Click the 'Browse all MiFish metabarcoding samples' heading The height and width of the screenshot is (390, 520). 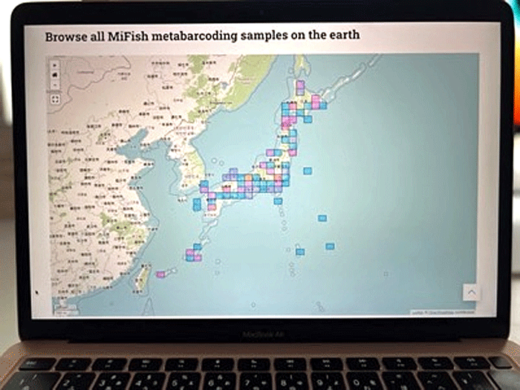[x=202, y=36]
